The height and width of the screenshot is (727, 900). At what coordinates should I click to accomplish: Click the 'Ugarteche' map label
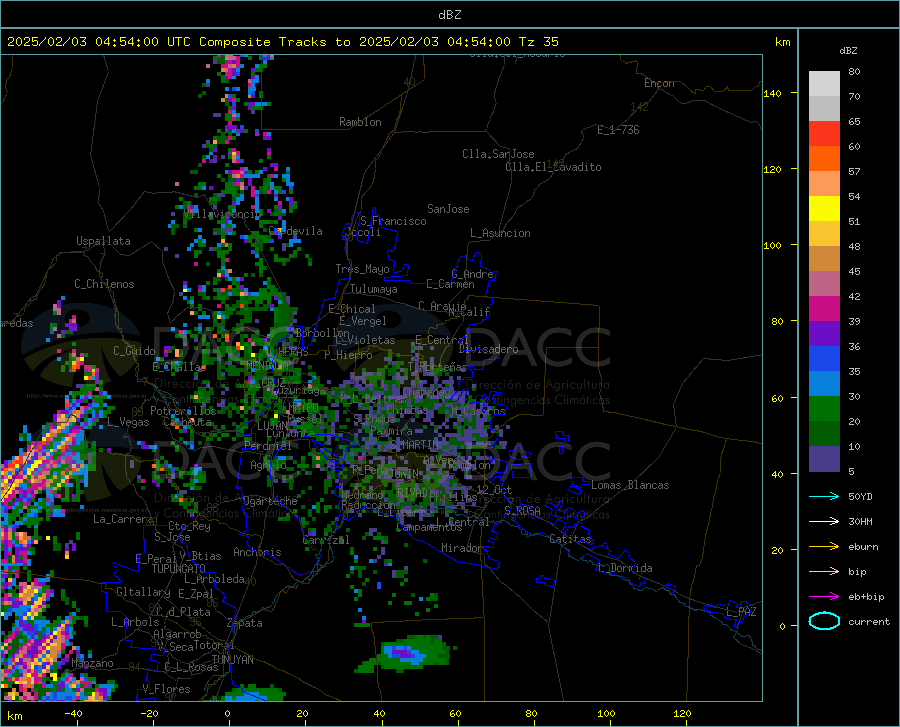[270, 501]
